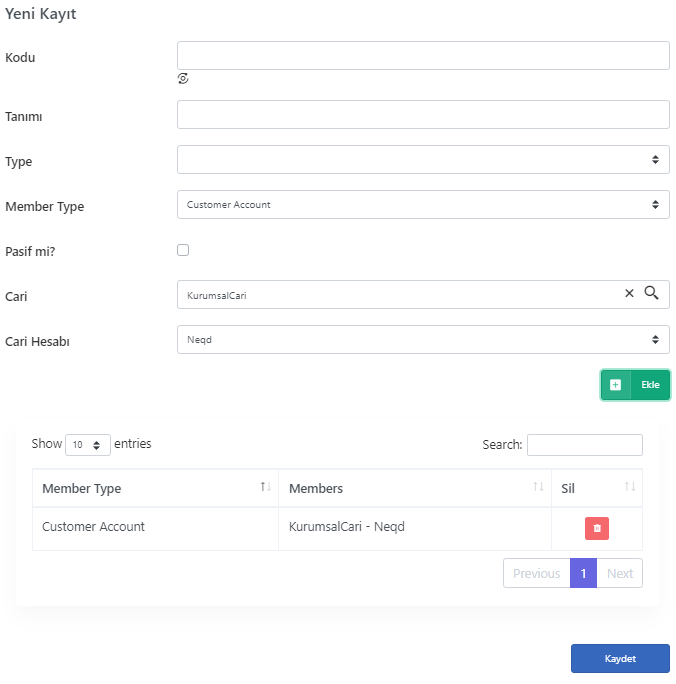
Task: Save the record with Kaydet
Action: coord(620,658)
